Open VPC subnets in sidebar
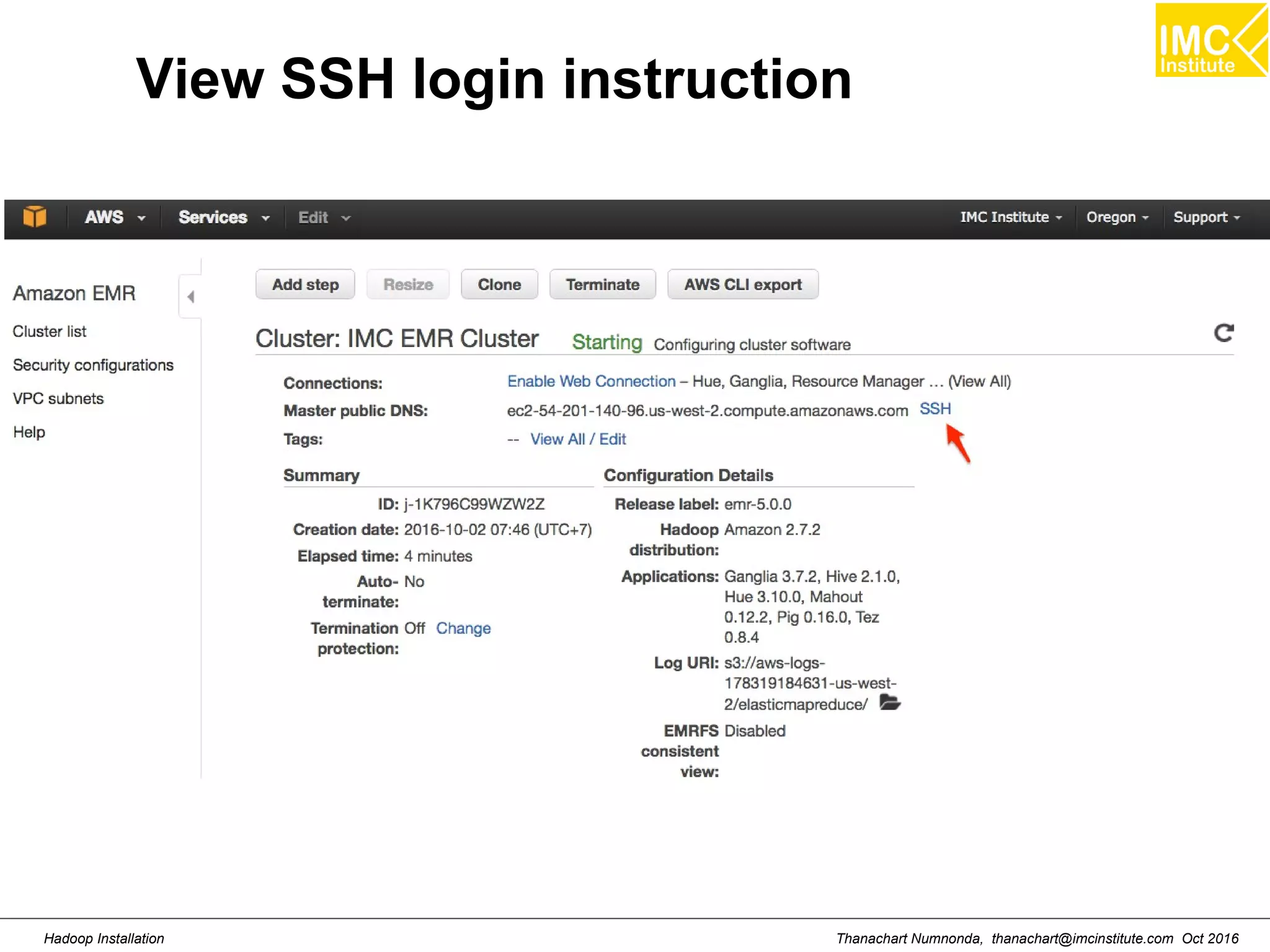Screen dimensions: 1270x952 click(x=58, y=399)
